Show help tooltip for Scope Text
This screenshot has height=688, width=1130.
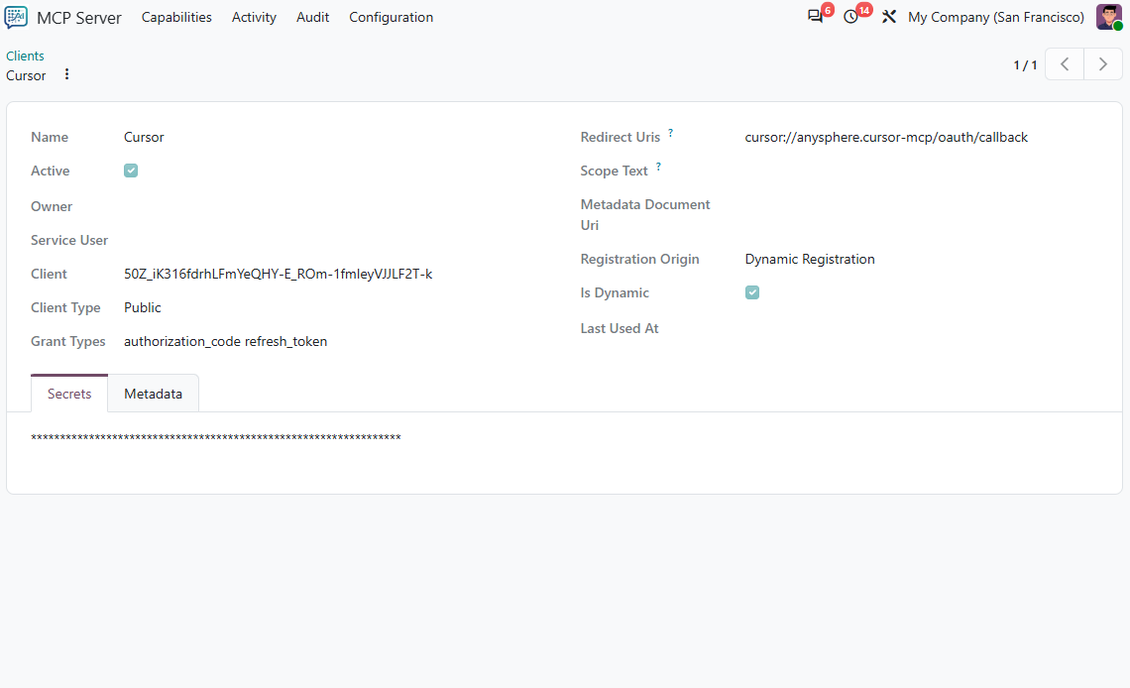658,166
